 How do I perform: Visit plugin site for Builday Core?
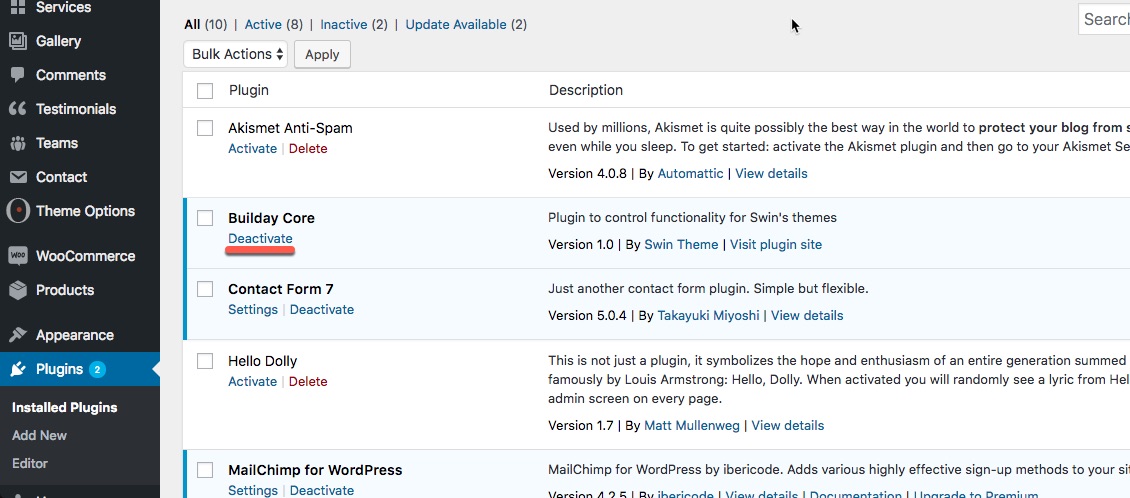click(776, 244)
